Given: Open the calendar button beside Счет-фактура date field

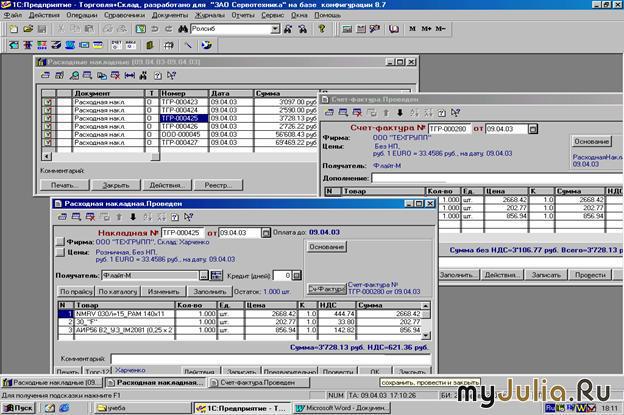Looking at the screenshot, I should point(533,129).
